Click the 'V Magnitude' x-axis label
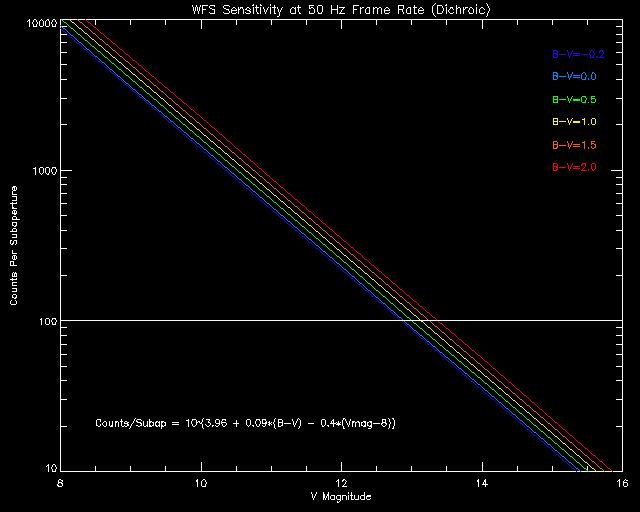640x512 pixels. (341, 496)
